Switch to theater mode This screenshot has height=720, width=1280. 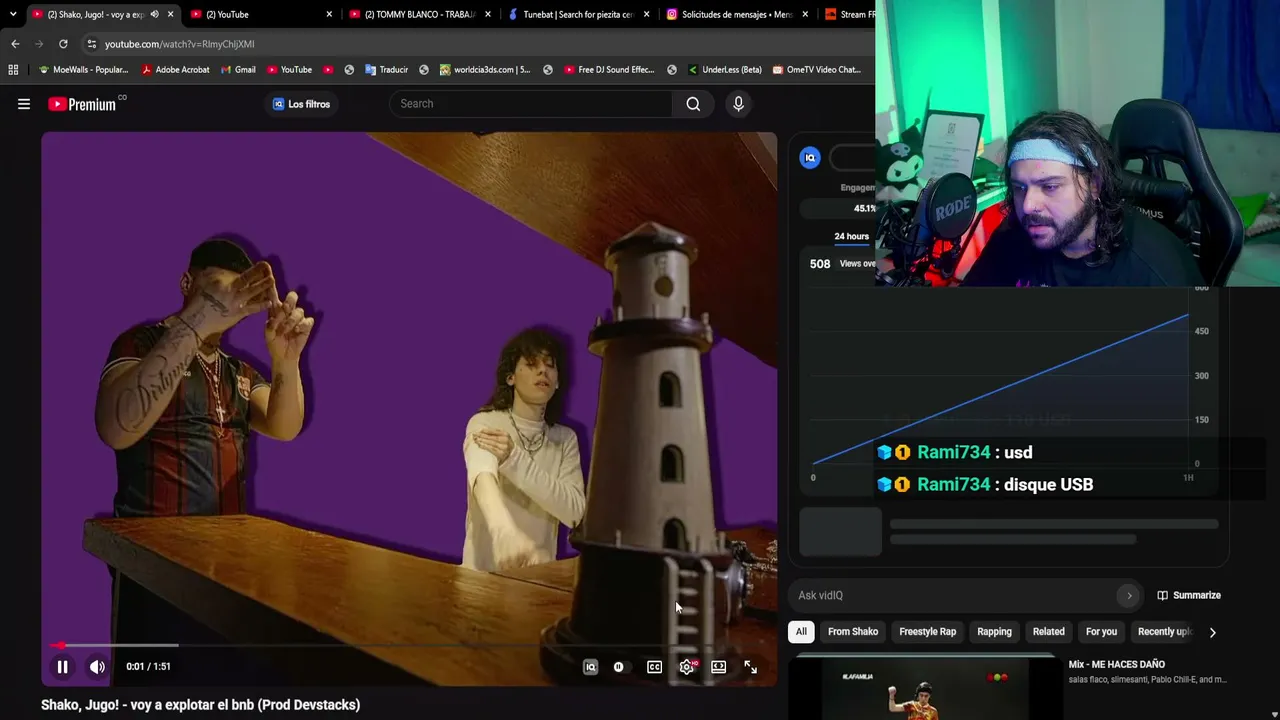pos(718,667)
